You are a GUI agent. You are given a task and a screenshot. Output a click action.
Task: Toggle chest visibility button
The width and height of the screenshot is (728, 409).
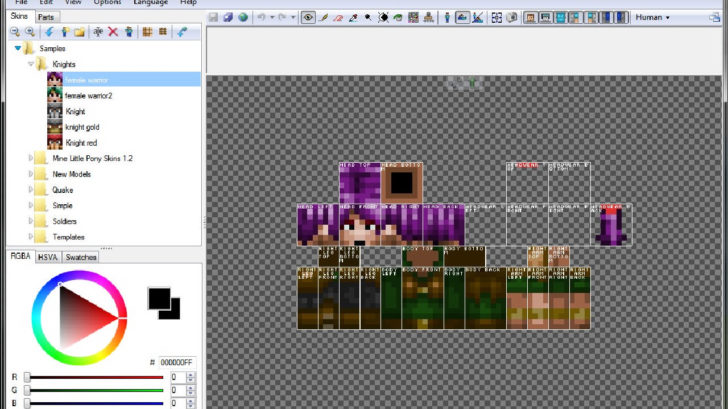(561, 18)
